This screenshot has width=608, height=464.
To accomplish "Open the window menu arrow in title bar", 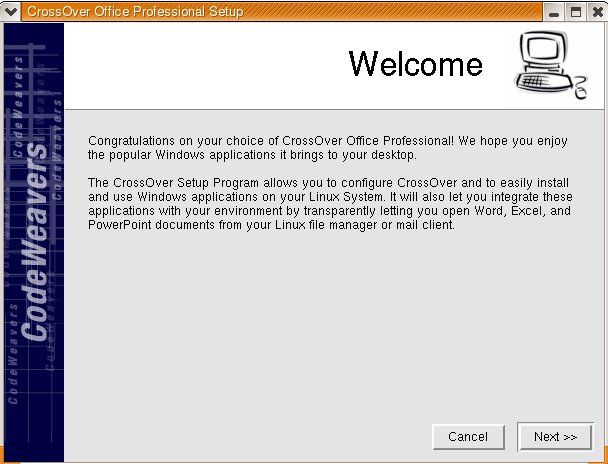I will (11, 11).
